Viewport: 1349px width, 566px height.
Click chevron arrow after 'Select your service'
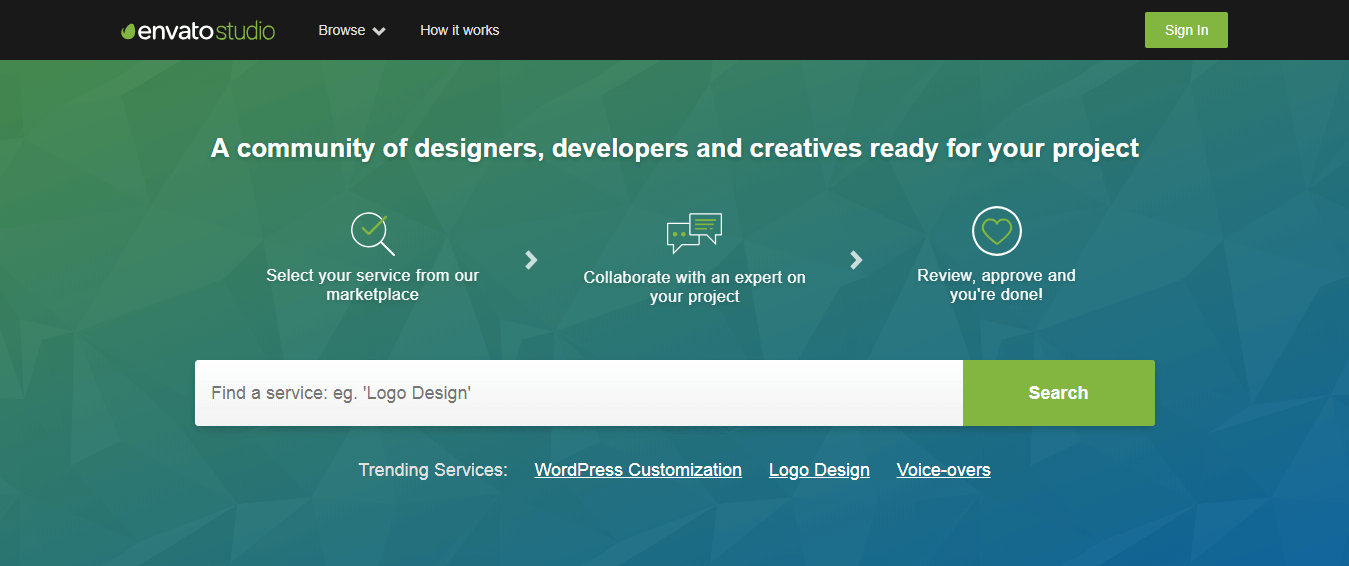pos(531,260)
